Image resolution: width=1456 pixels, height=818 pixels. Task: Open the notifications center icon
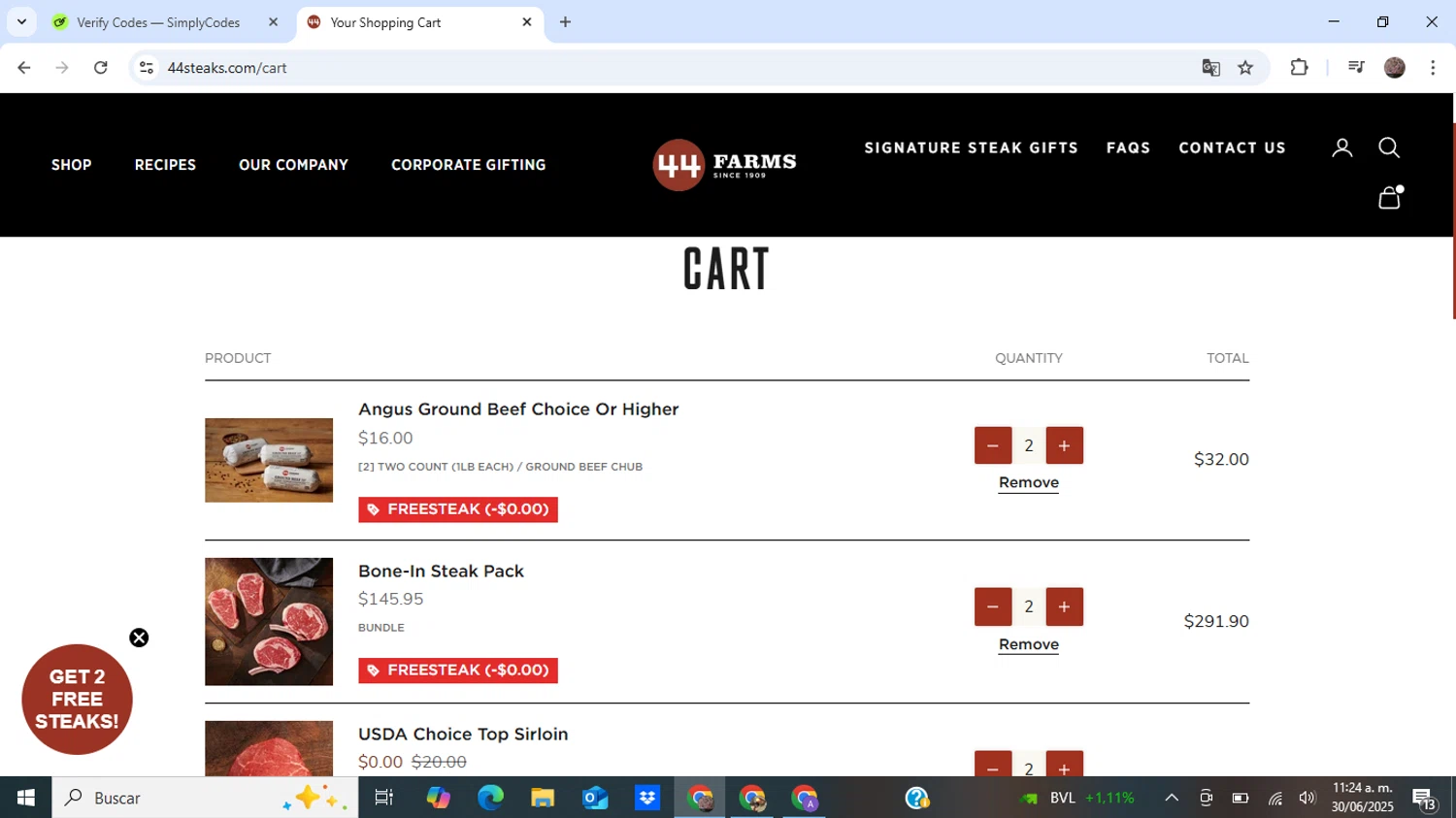coord(1424,799)
